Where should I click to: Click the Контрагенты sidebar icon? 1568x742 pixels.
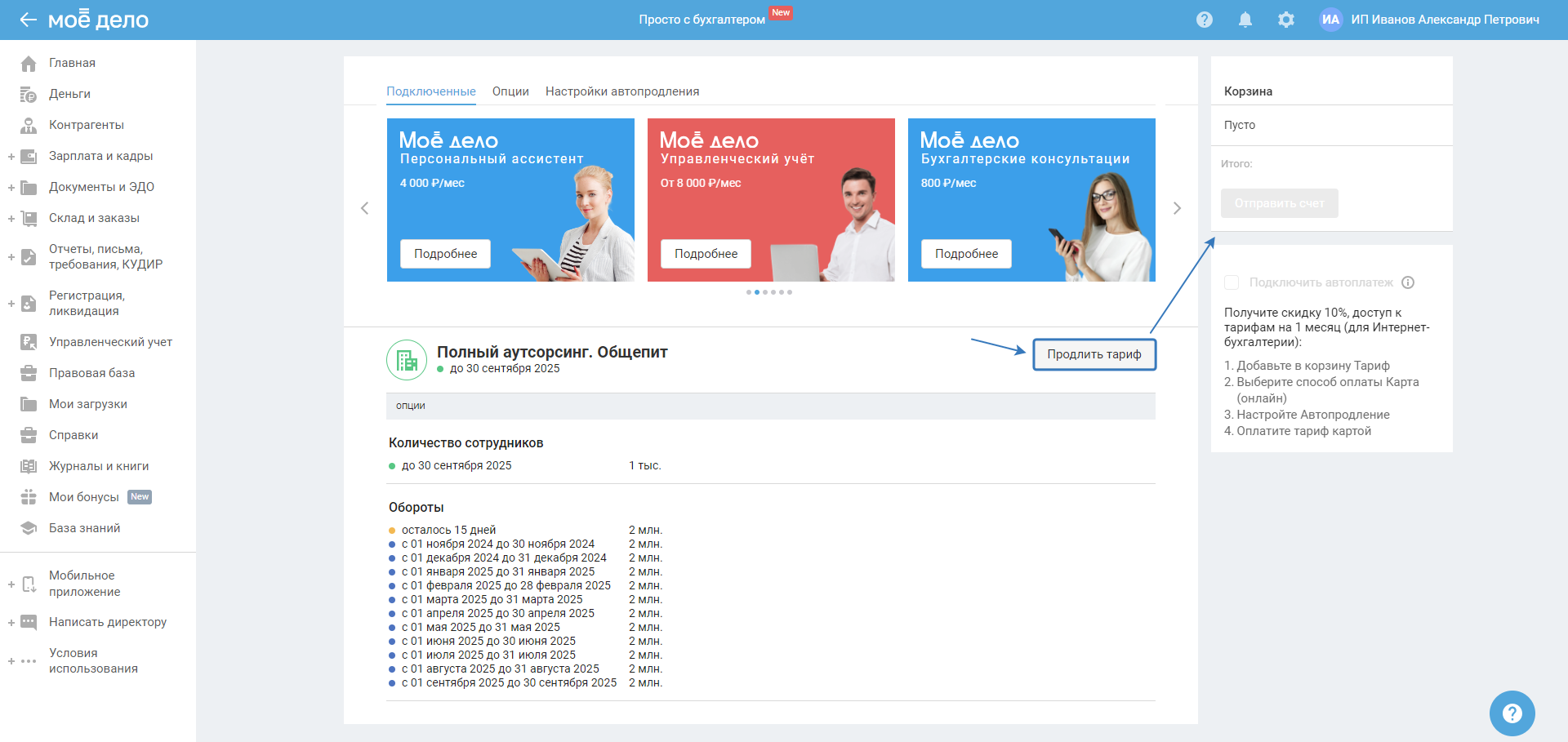tap(29, 125)
